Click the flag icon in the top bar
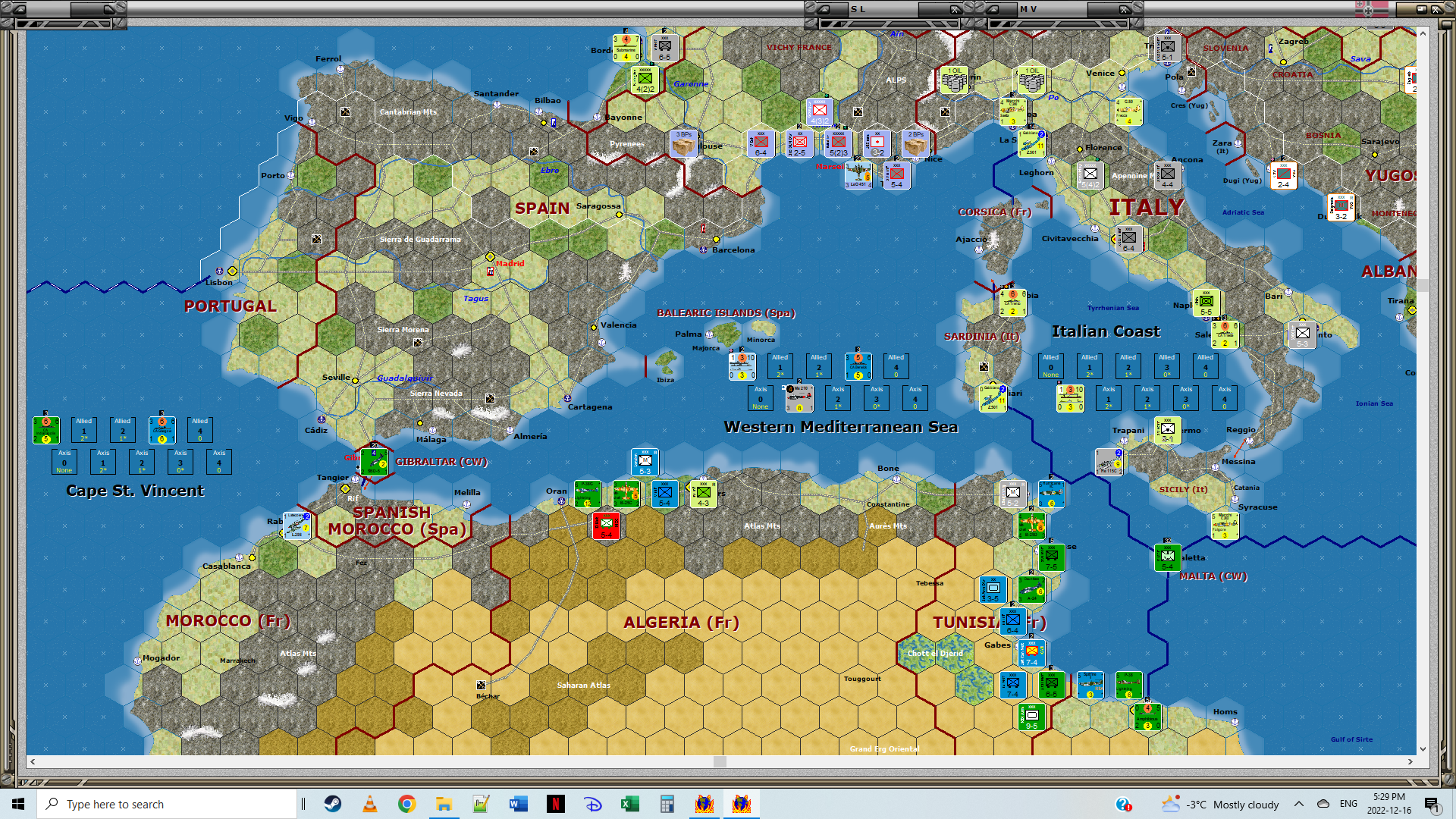Screen dimensions: 1456x819 point(1372,9)
